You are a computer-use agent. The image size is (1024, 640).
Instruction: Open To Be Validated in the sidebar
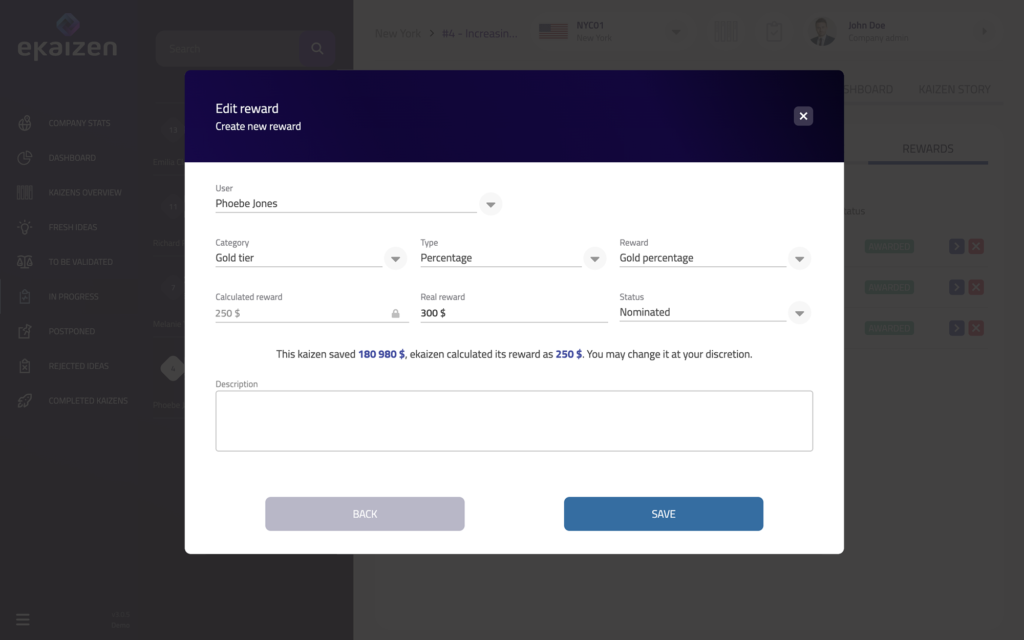[x=80, y=262]
